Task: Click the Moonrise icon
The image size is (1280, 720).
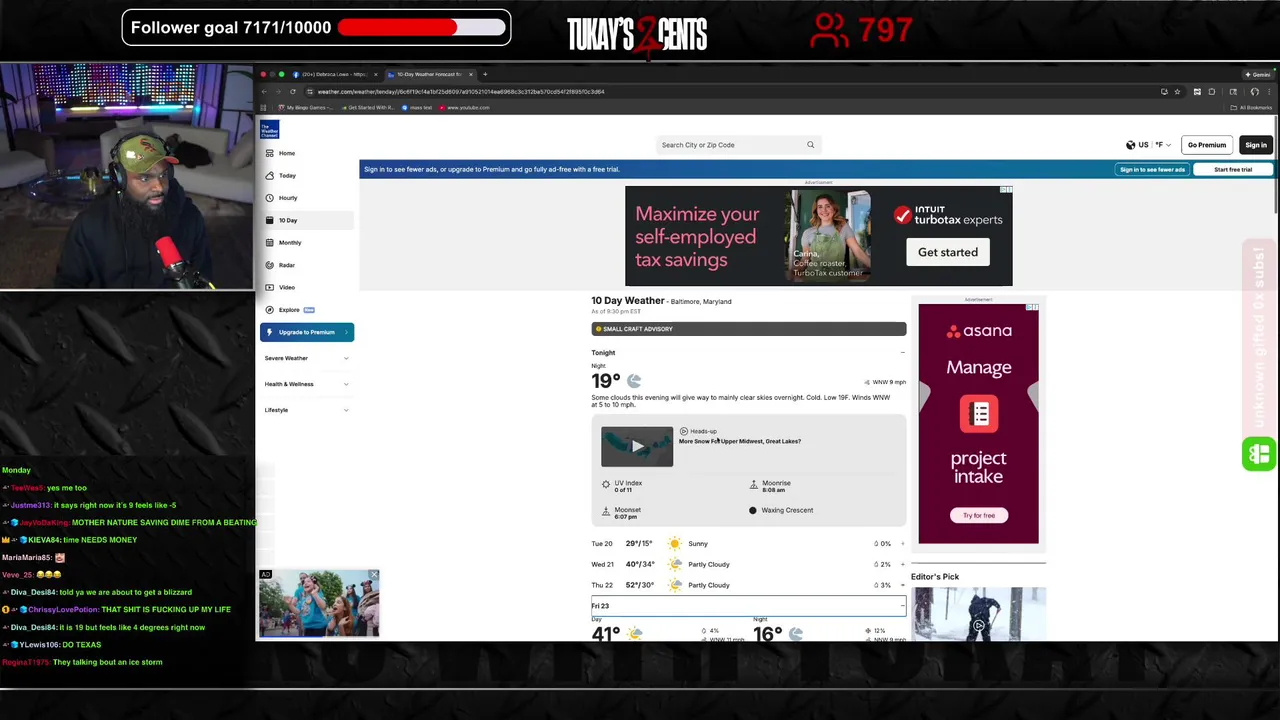Action: coord(753,485)
